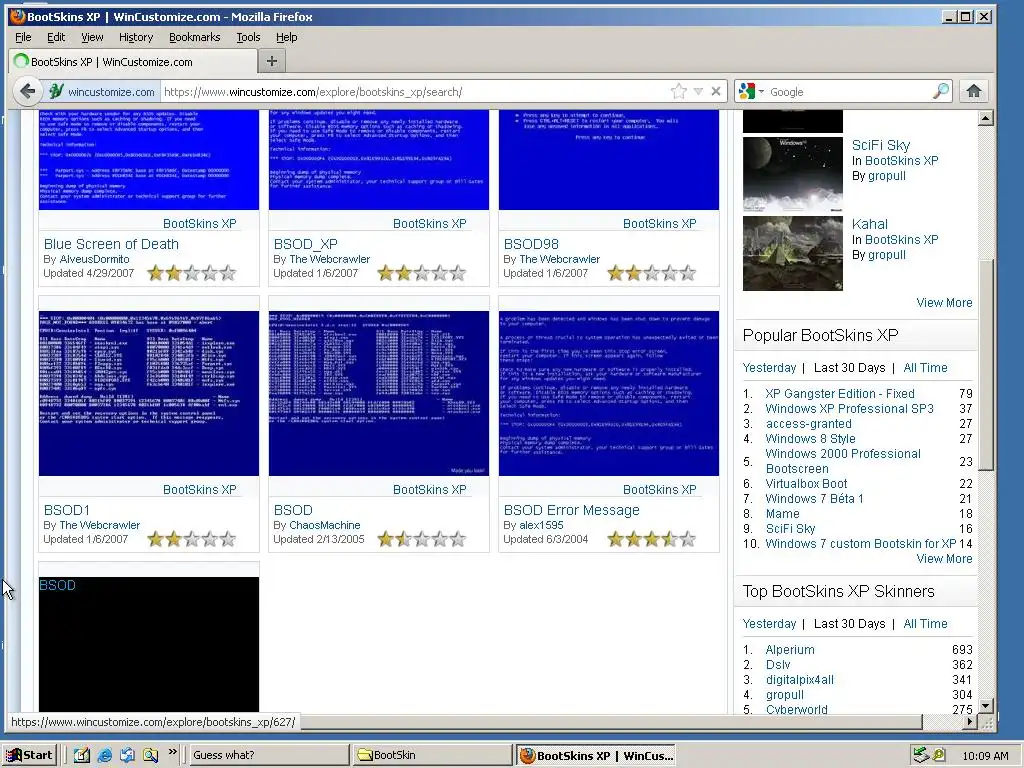Open the BSOD_XP skin link

click(306, 244)
